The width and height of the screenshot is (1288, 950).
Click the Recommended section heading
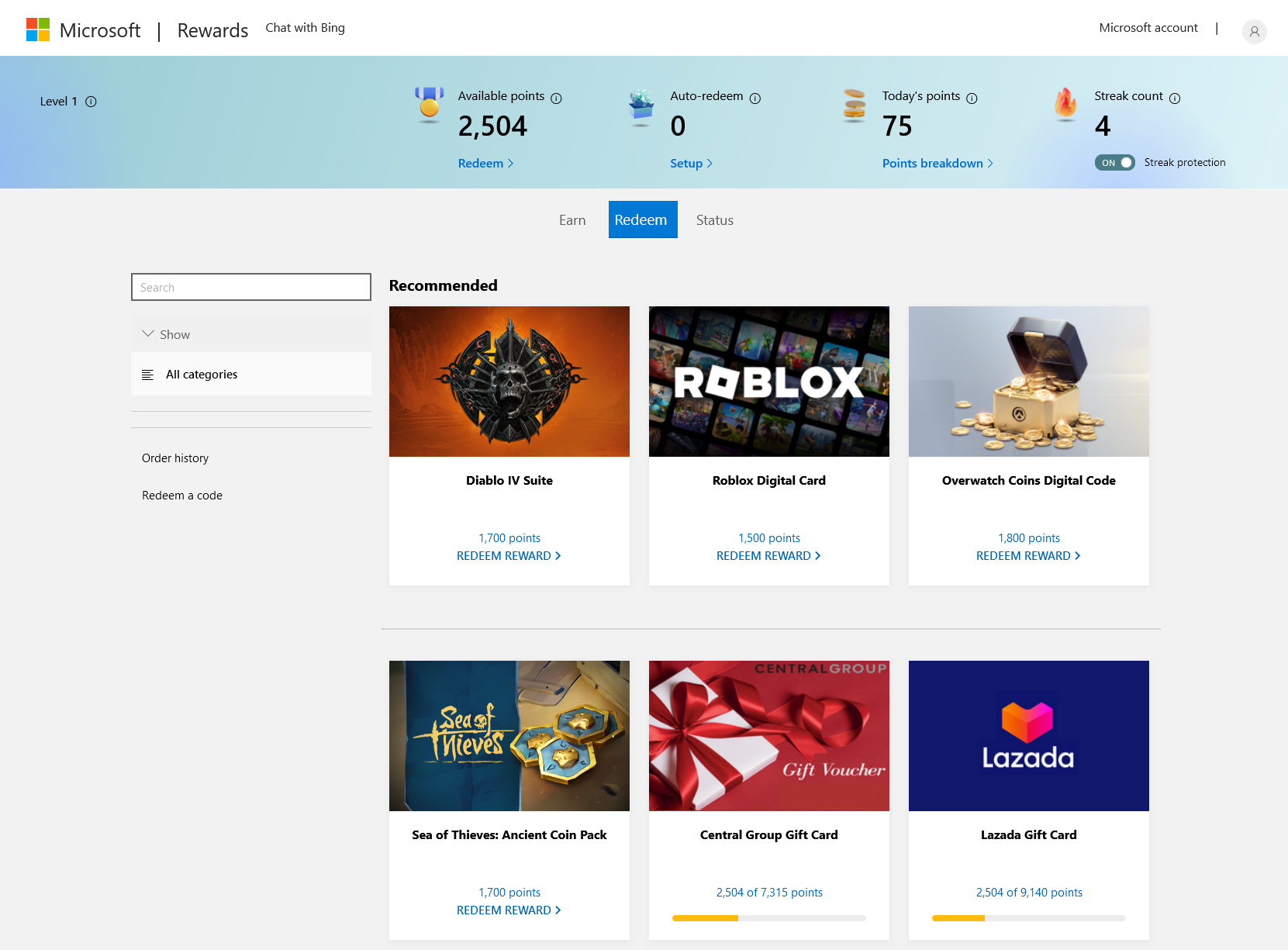pos(443,285)
